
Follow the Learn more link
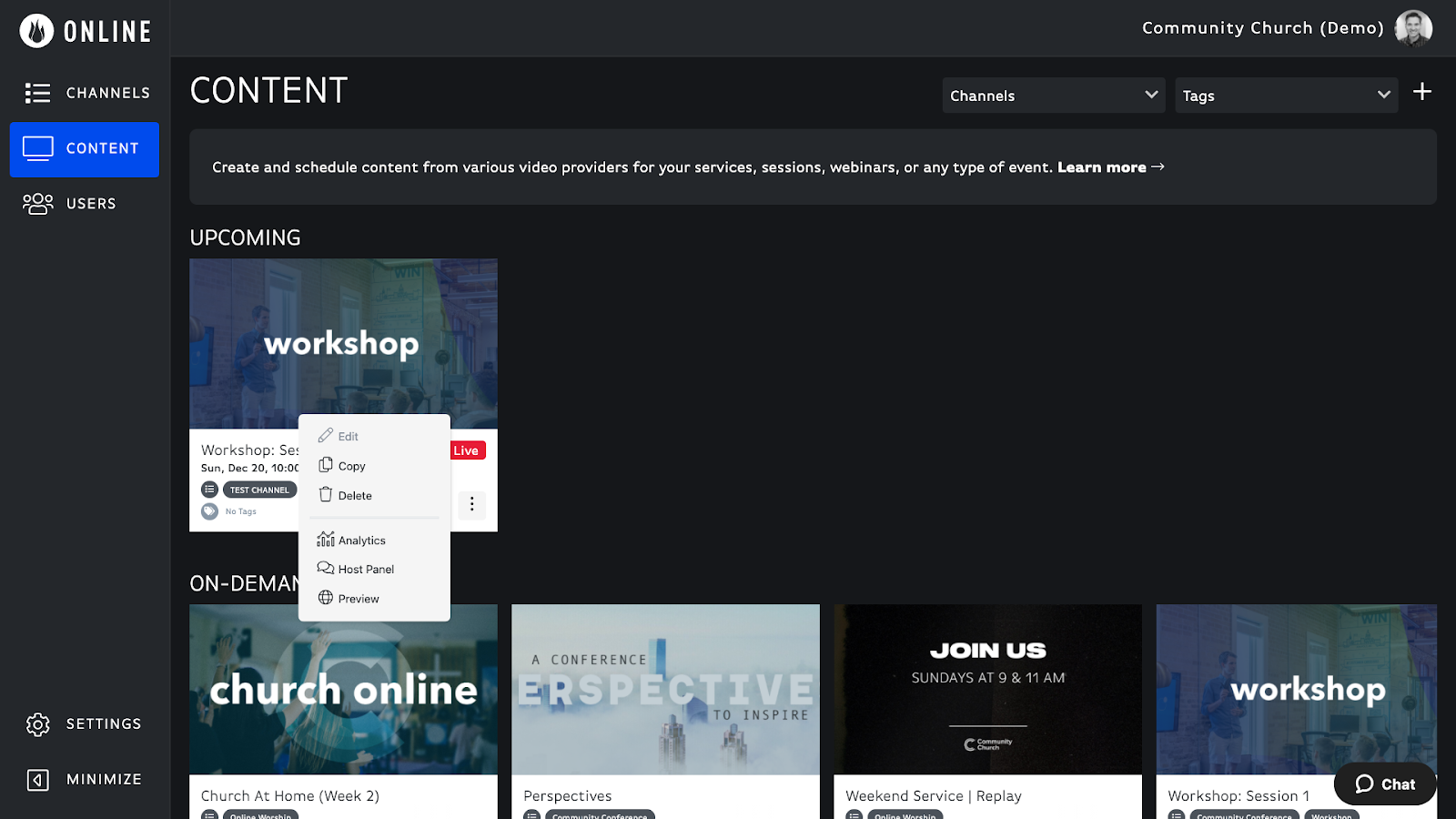1110,167
